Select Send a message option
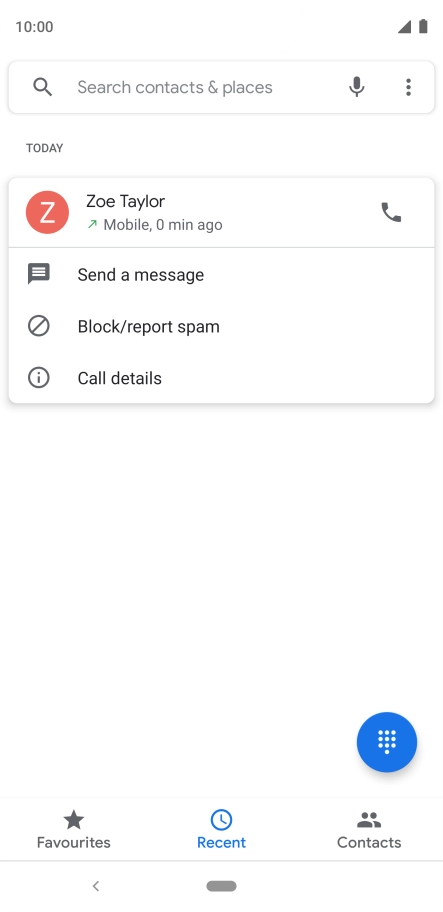The image size is (443, 912). coord(221,275)
